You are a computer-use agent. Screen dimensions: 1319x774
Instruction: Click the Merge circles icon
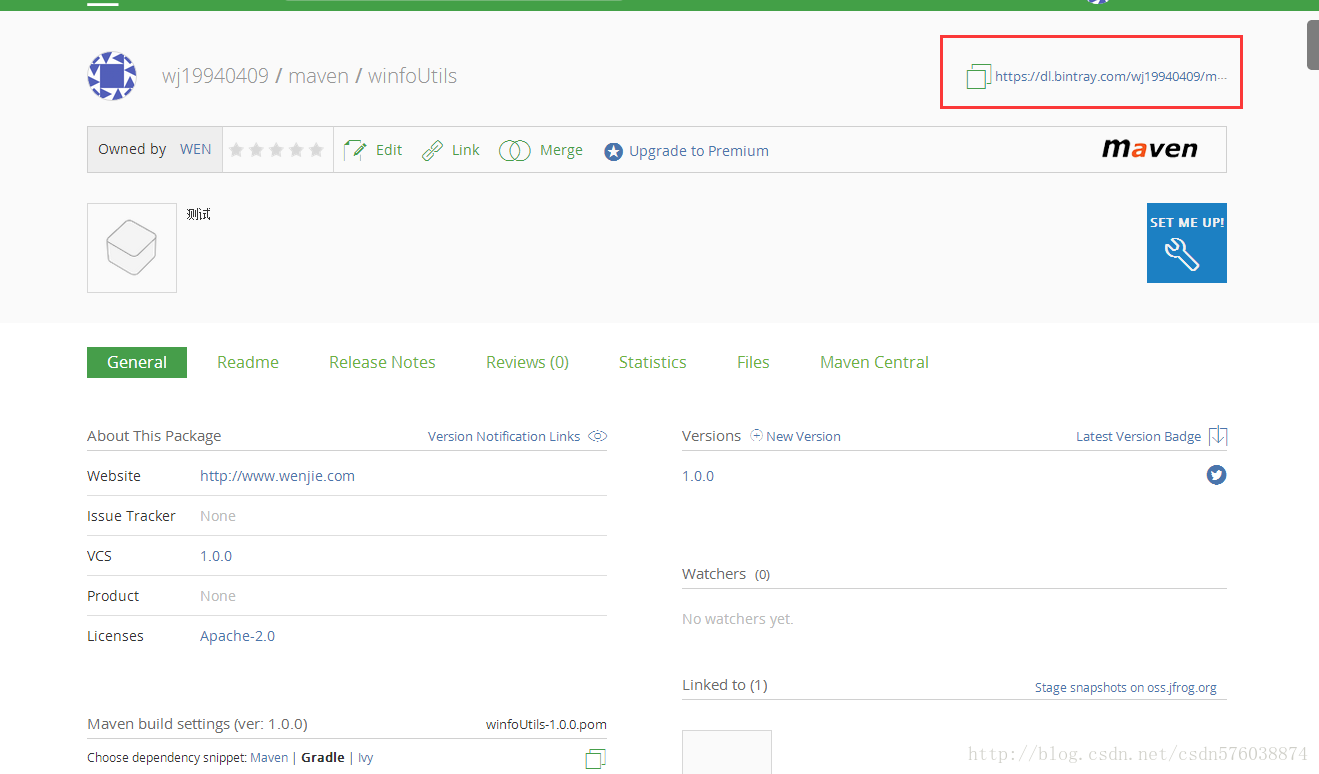[514, 151]
